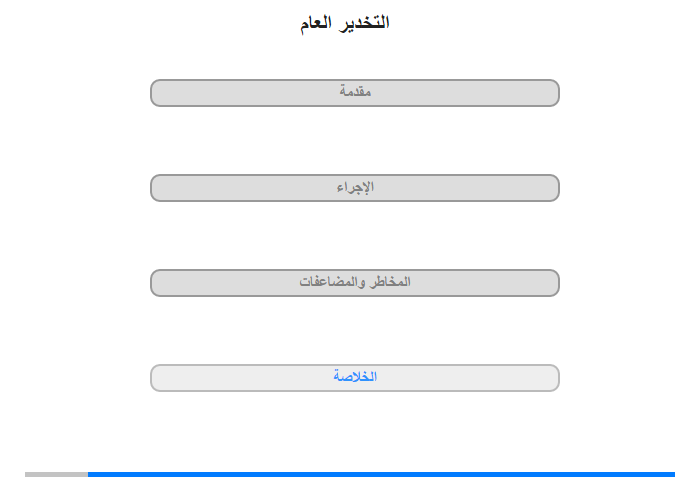Go to the Introduction (مقدمة) module

click(354, 93)
